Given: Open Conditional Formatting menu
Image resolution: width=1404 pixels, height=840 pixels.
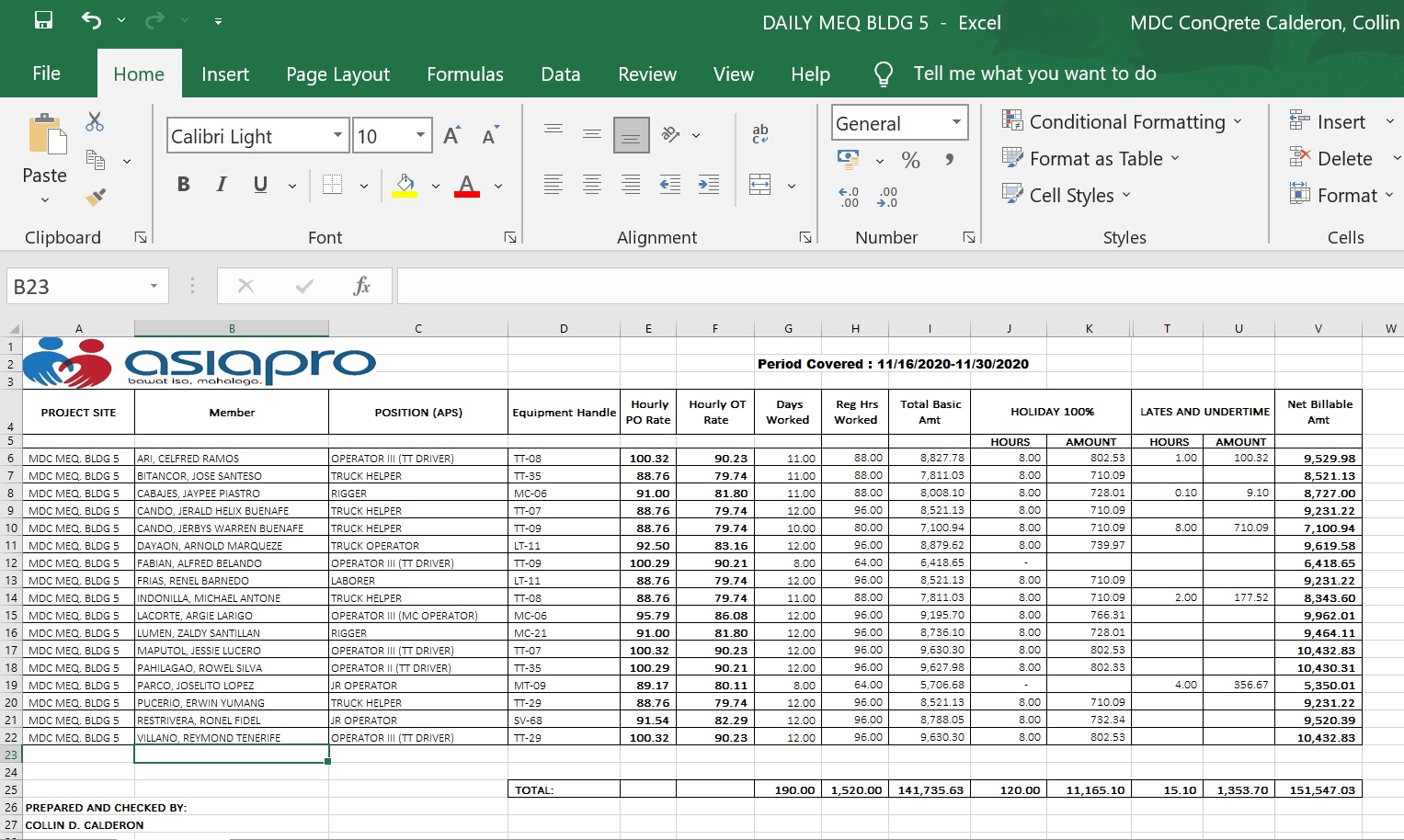Looking at the screenshot, I should tap(1125, 122).
